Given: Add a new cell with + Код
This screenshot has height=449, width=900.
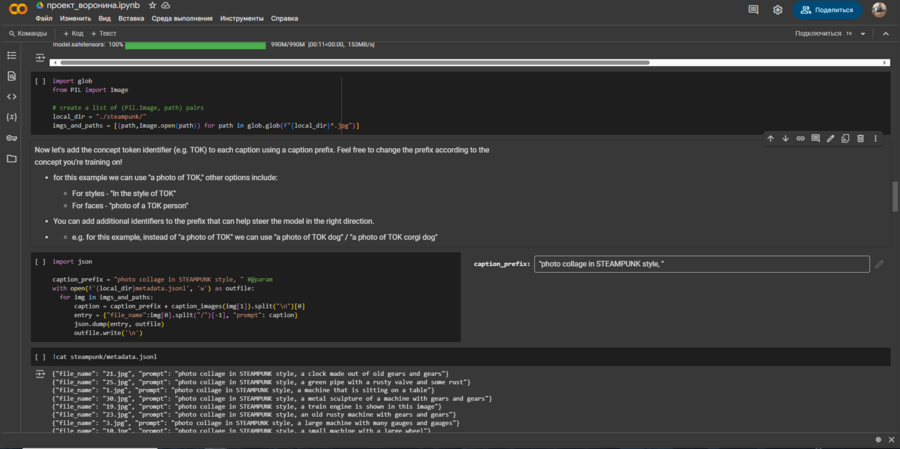Looking at the screenshot, I should pyautogui.click(x=73, y=33).
